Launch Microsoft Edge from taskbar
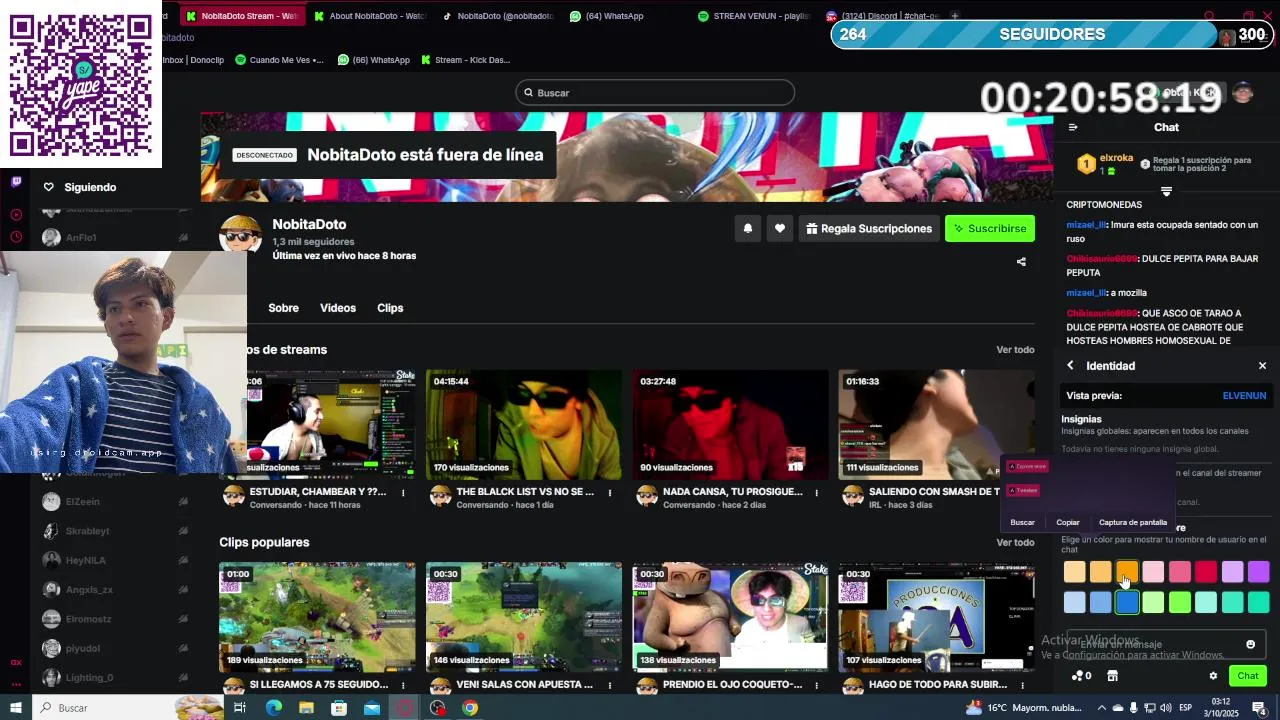 pos(273,708)
